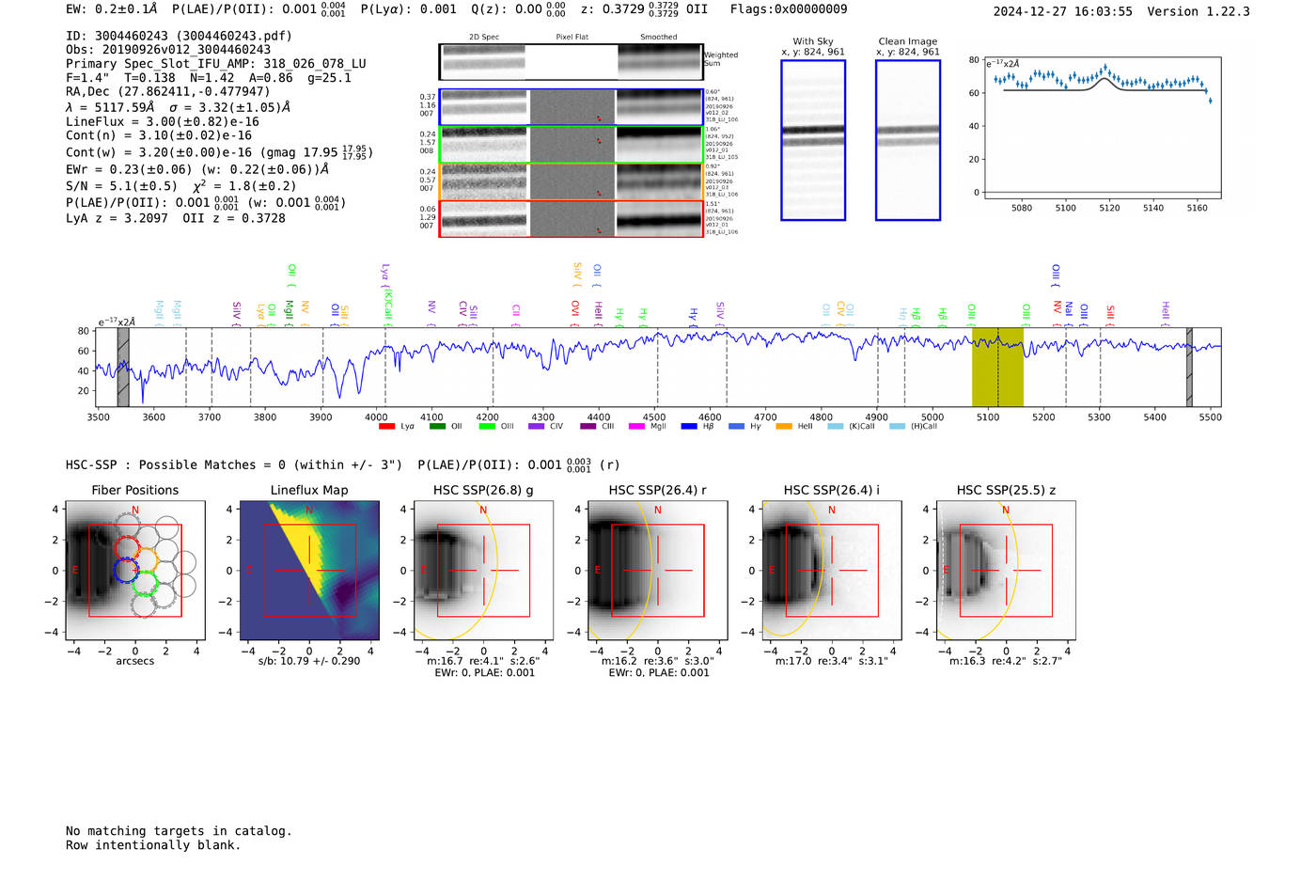The width and height of the screenshot is (1316, 896).
Task: Click the OII dark green legend swatch
Action: click(437, 427)
